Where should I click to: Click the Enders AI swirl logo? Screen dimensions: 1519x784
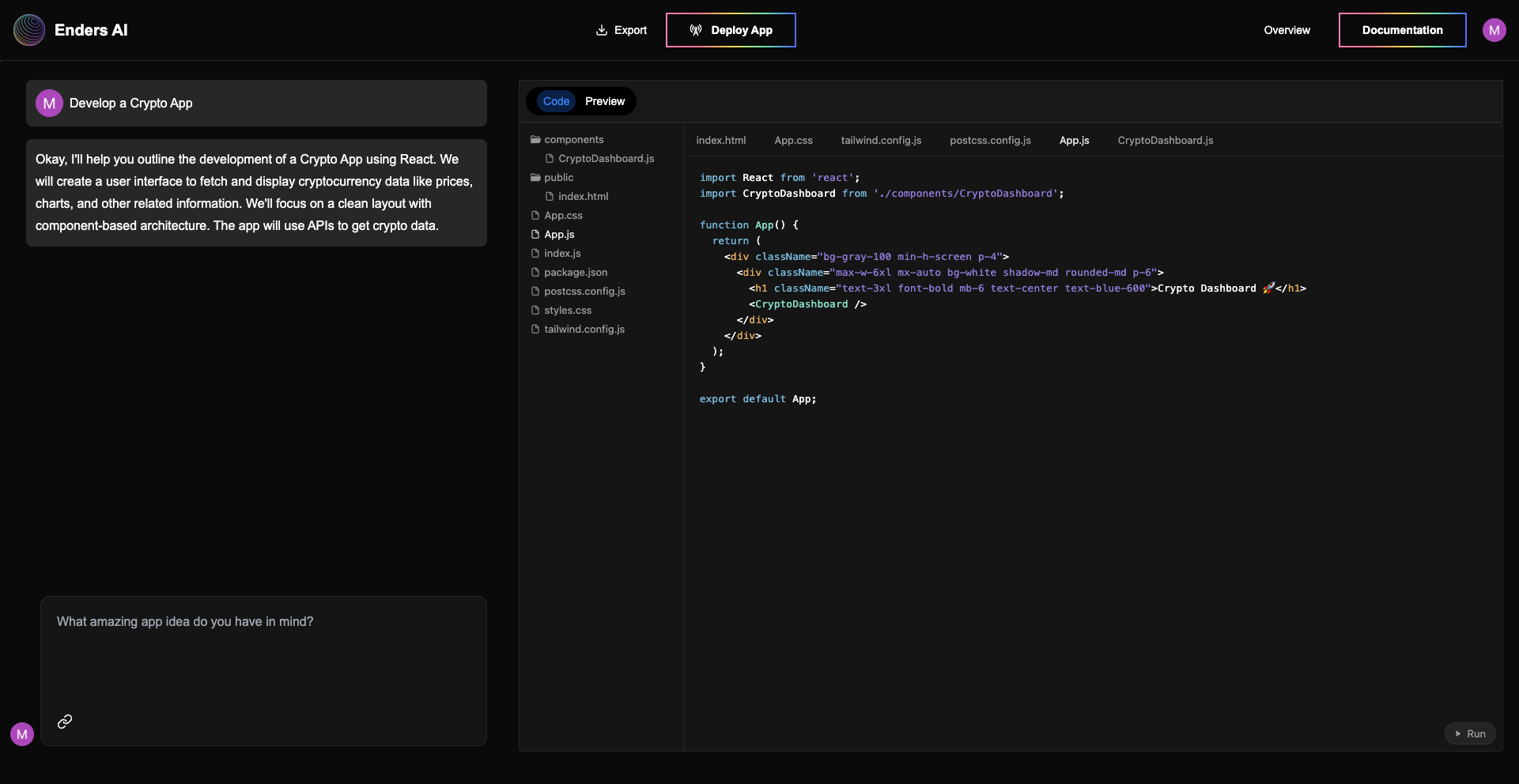tap(29, 30)
